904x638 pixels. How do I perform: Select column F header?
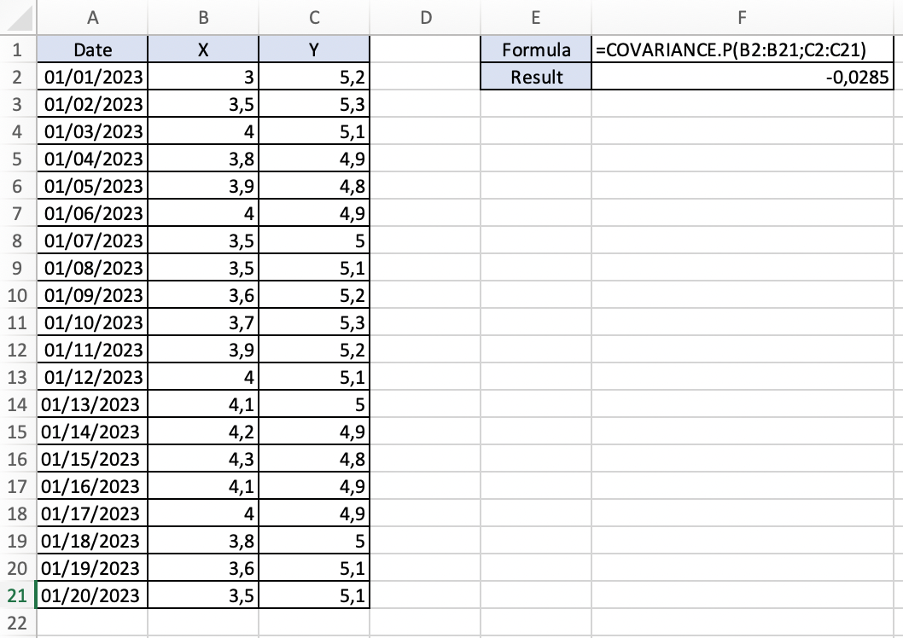[x=741, y=17]
